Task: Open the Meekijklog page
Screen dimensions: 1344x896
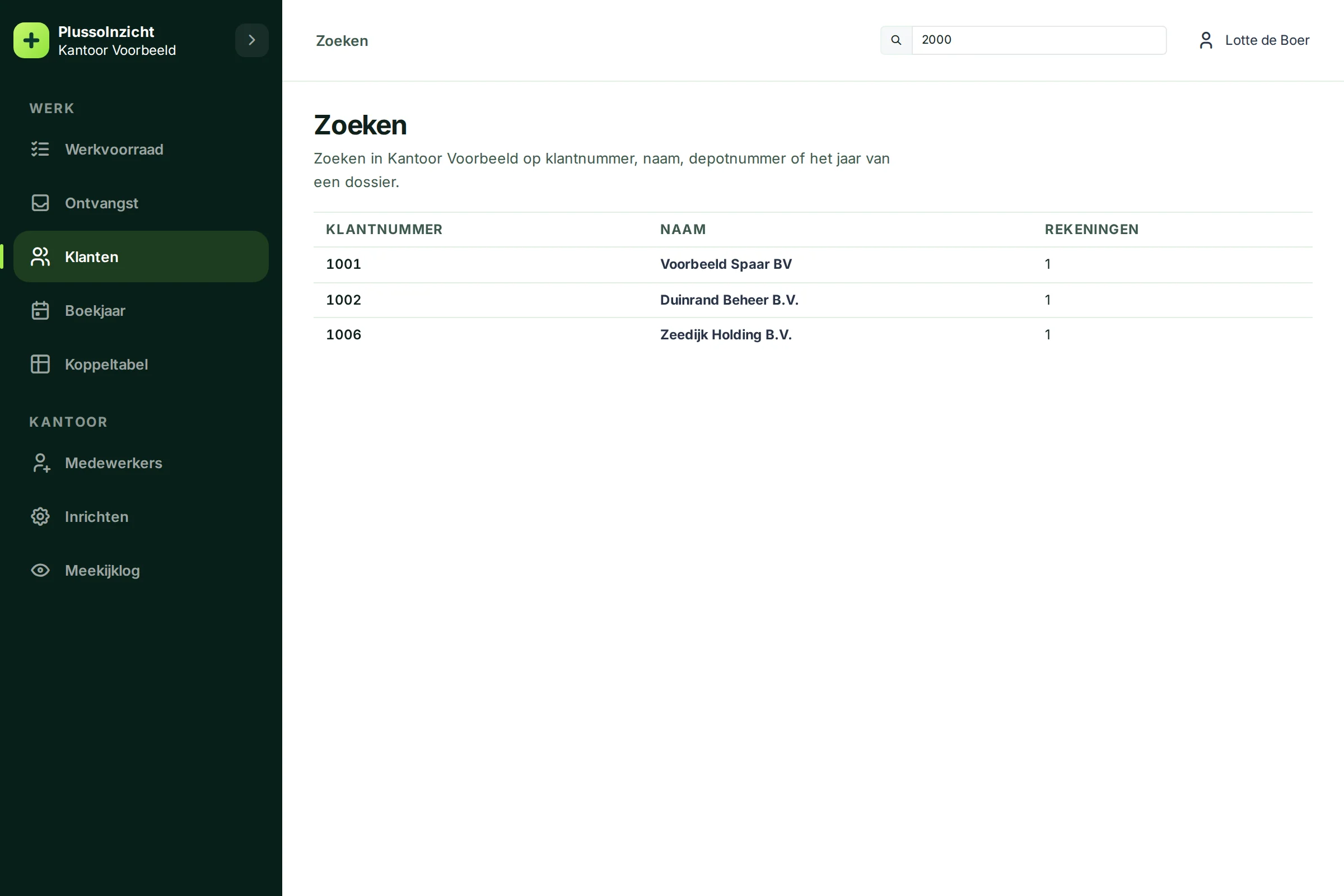Action: click(141, 570)
